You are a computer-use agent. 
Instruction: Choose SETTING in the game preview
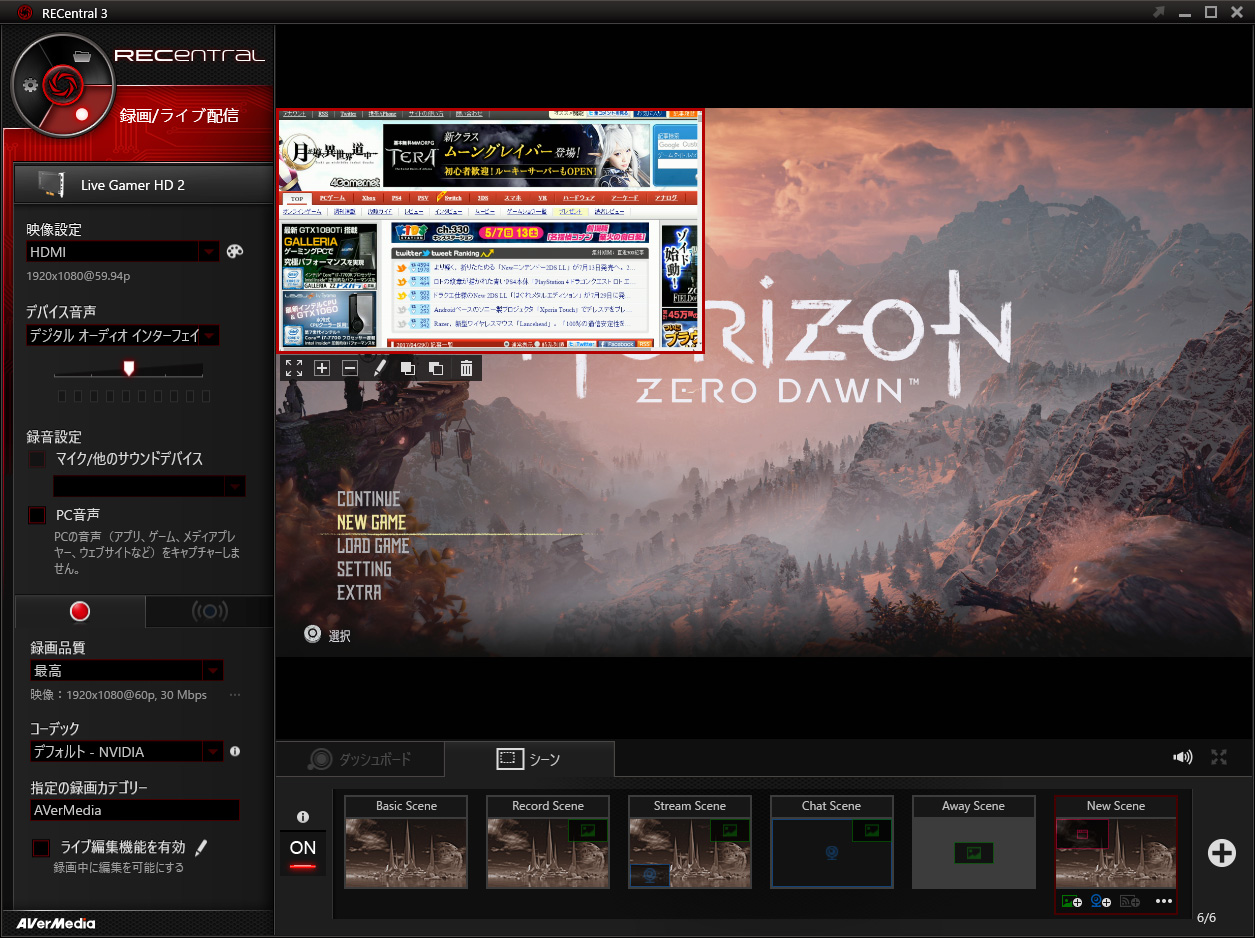coord(364,569)
